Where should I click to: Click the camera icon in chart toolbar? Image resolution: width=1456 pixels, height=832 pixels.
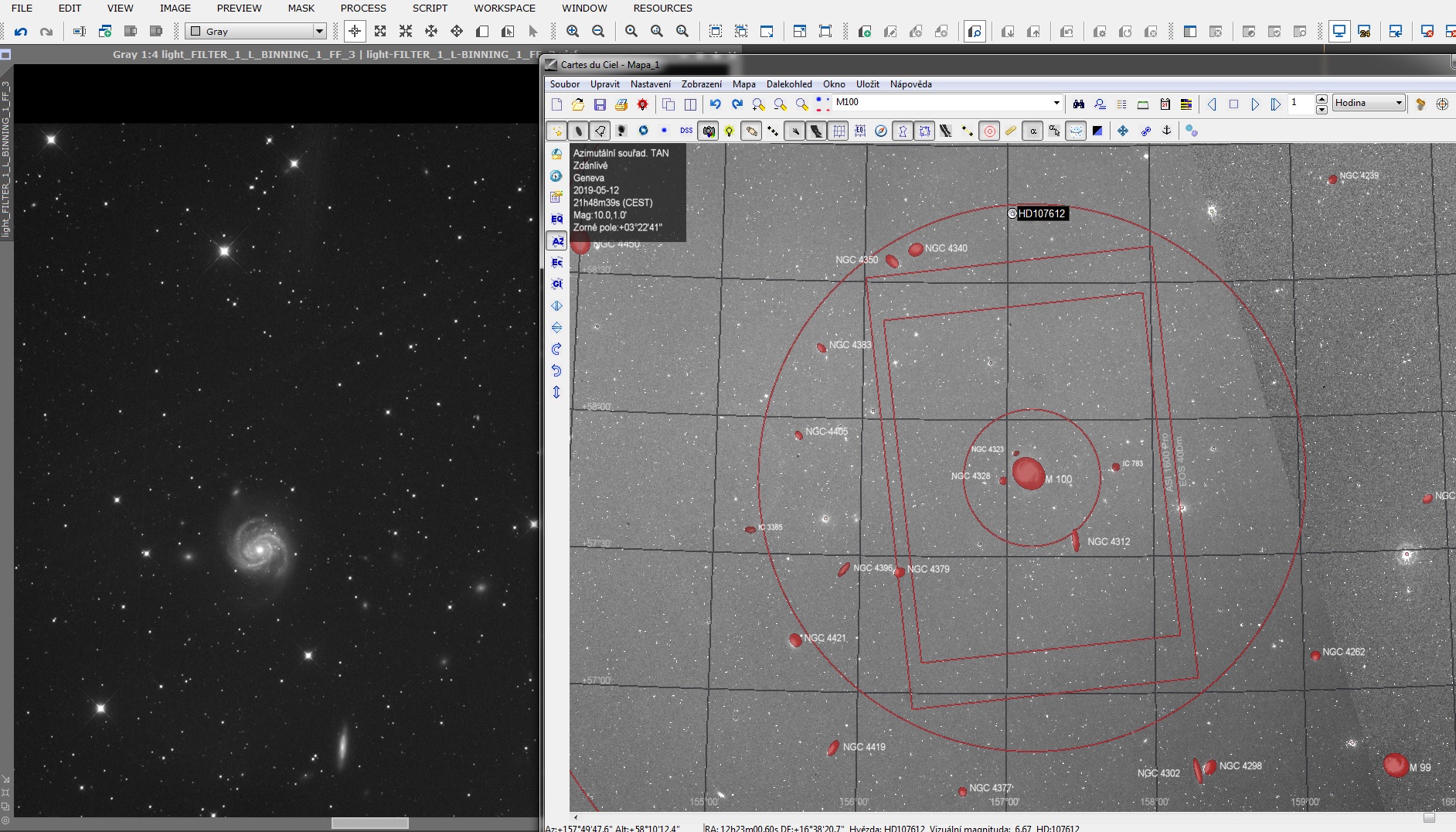[709, 131]
